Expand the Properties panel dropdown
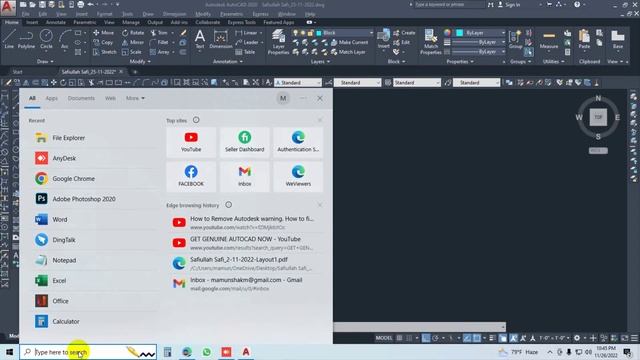This screenshot has width=640, height=360. tap(460, 62)
